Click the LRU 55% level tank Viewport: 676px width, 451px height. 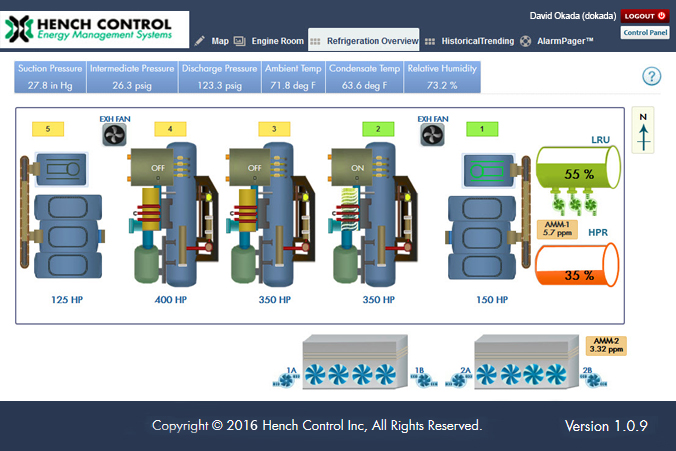click(578, 173)
